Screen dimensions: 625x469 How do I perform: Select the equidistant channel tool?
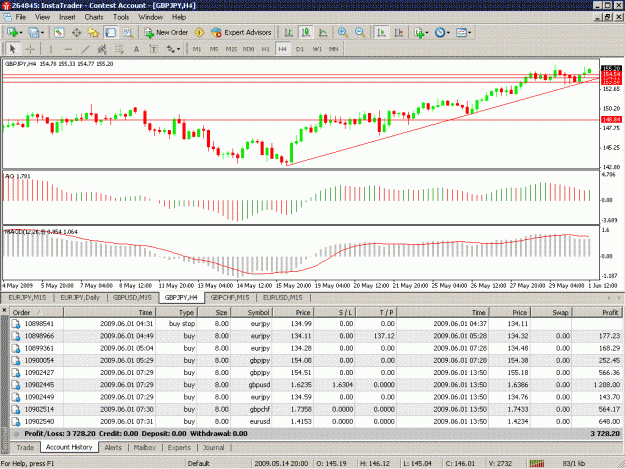coord(102,49)
